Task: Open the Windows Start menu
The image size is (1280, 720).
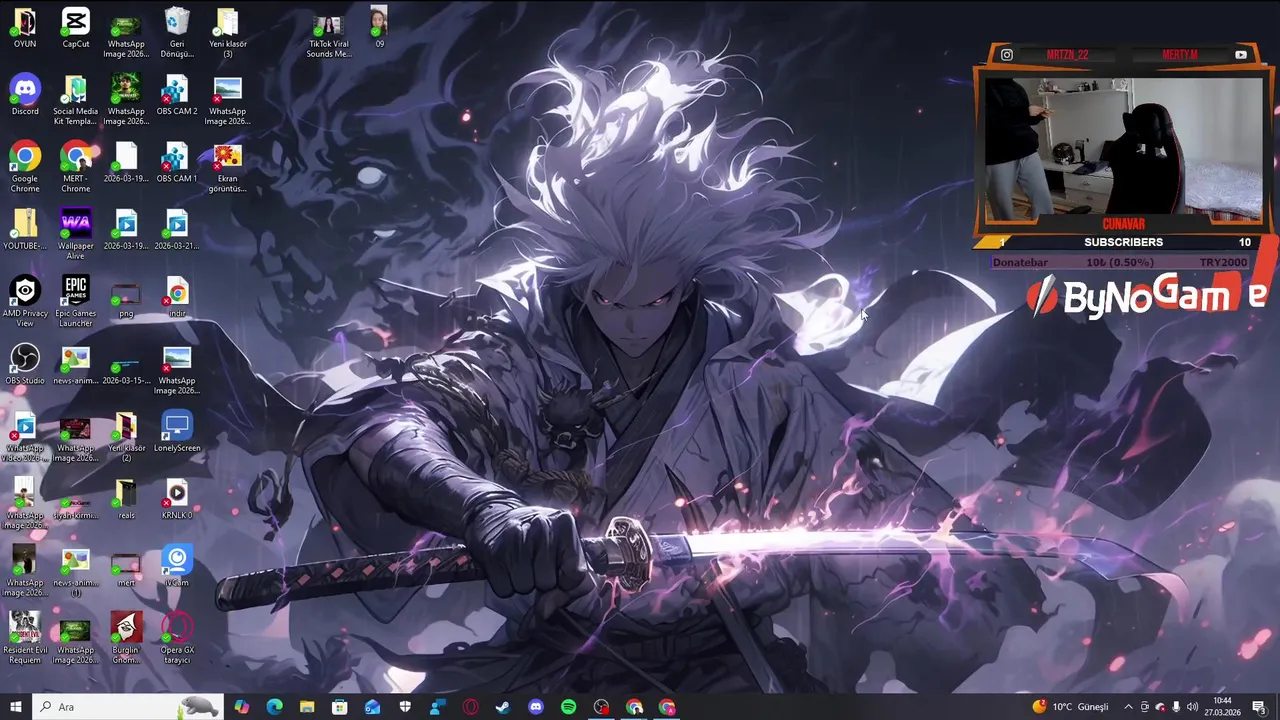Action: (x=15, y=707)
